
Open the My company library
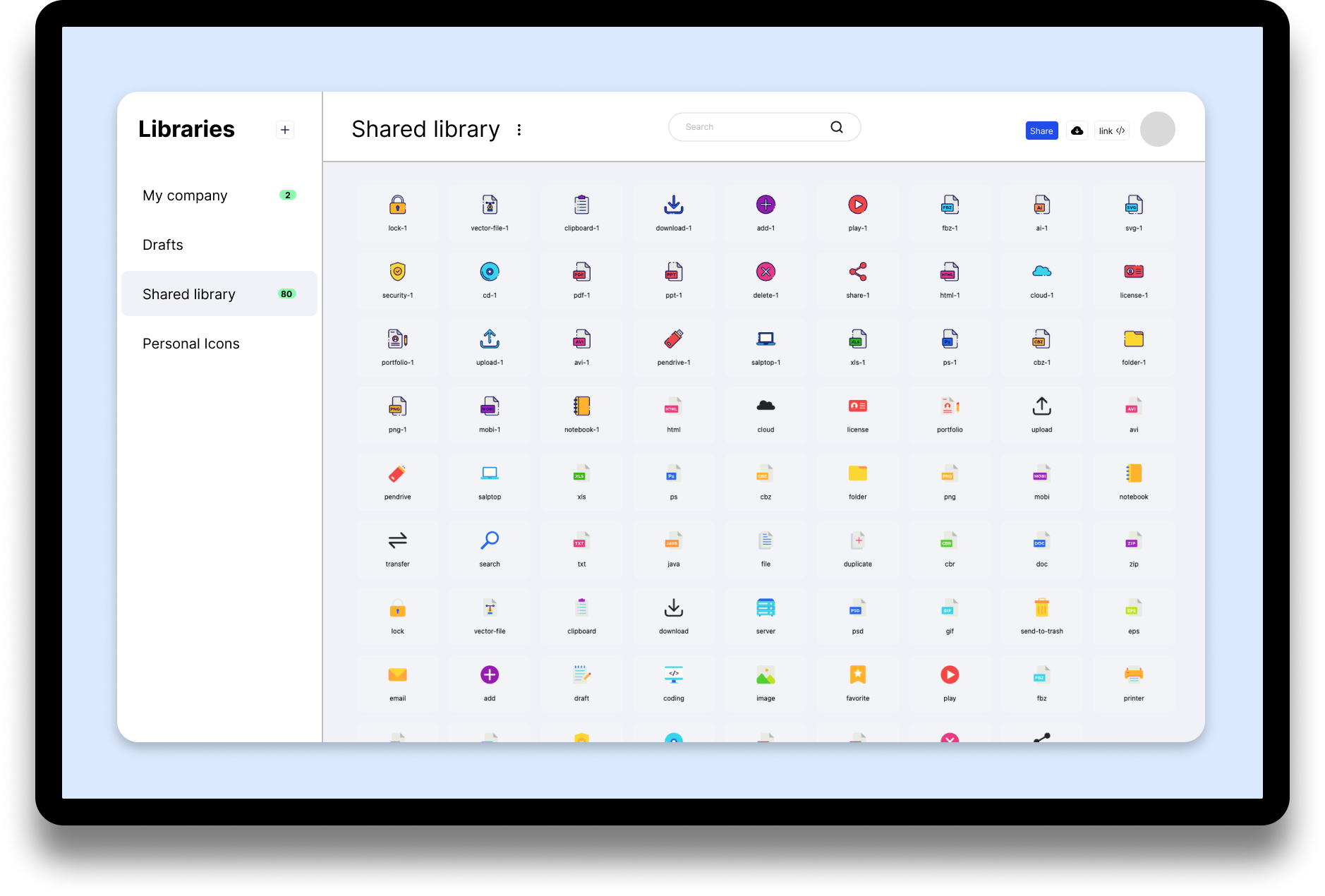tap(185, 195)
